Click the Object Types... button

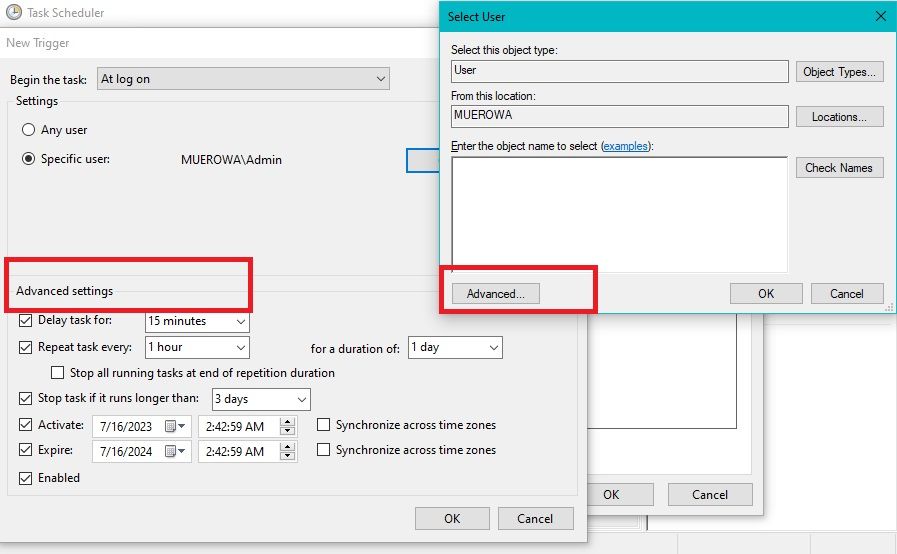coord(839,72)
